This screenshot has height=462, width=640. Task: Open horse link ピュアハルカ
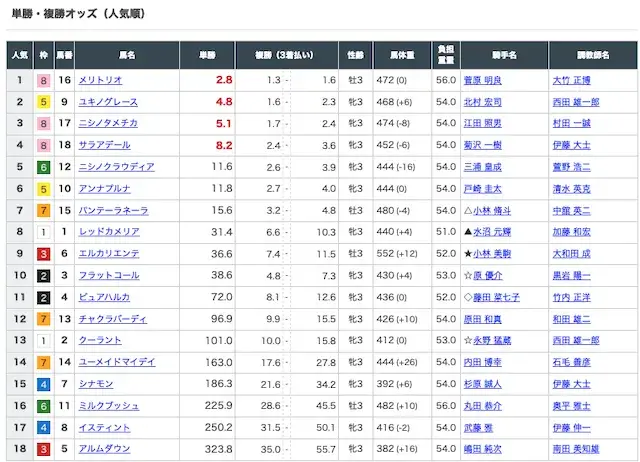coord(104,297)
